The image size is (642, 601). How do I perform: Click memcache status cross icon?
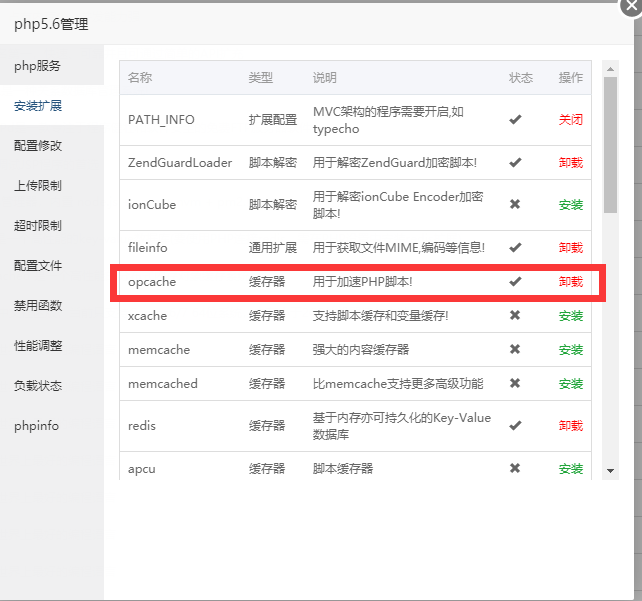coord(515,349)
